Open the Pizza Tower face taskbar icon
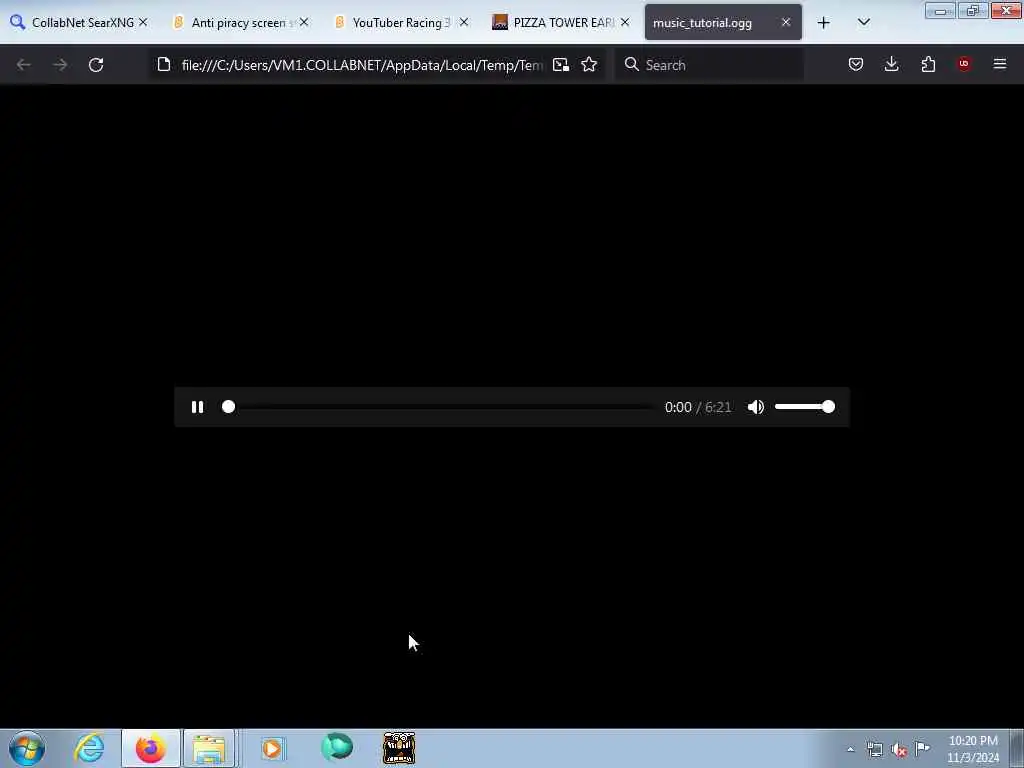The height and width of the screenshot is (768, 1024). [399, 748]
